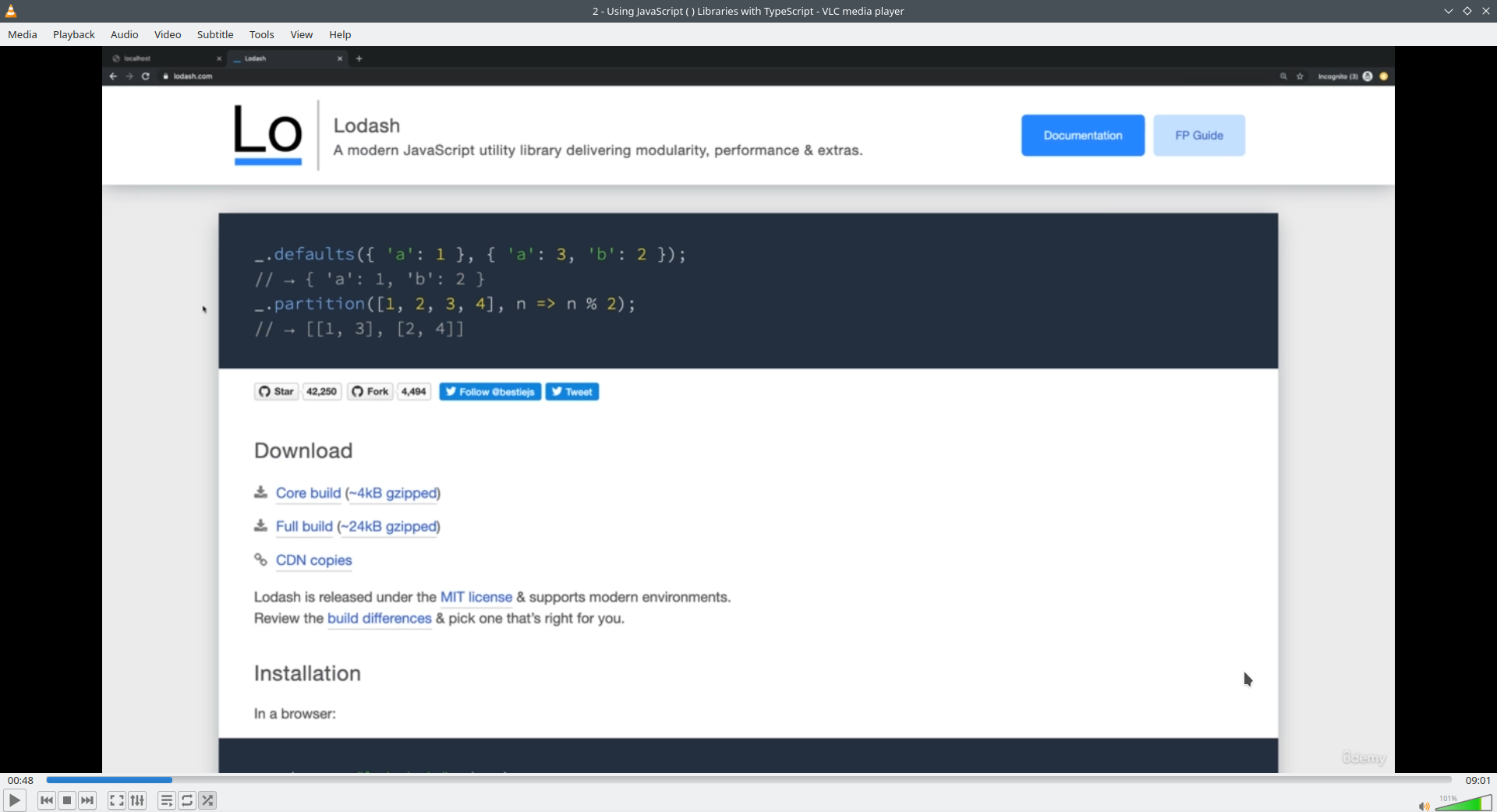Screen dimensions: 1497x812
Task: Click the star count 42,250
Action: [x=321, y=392]
